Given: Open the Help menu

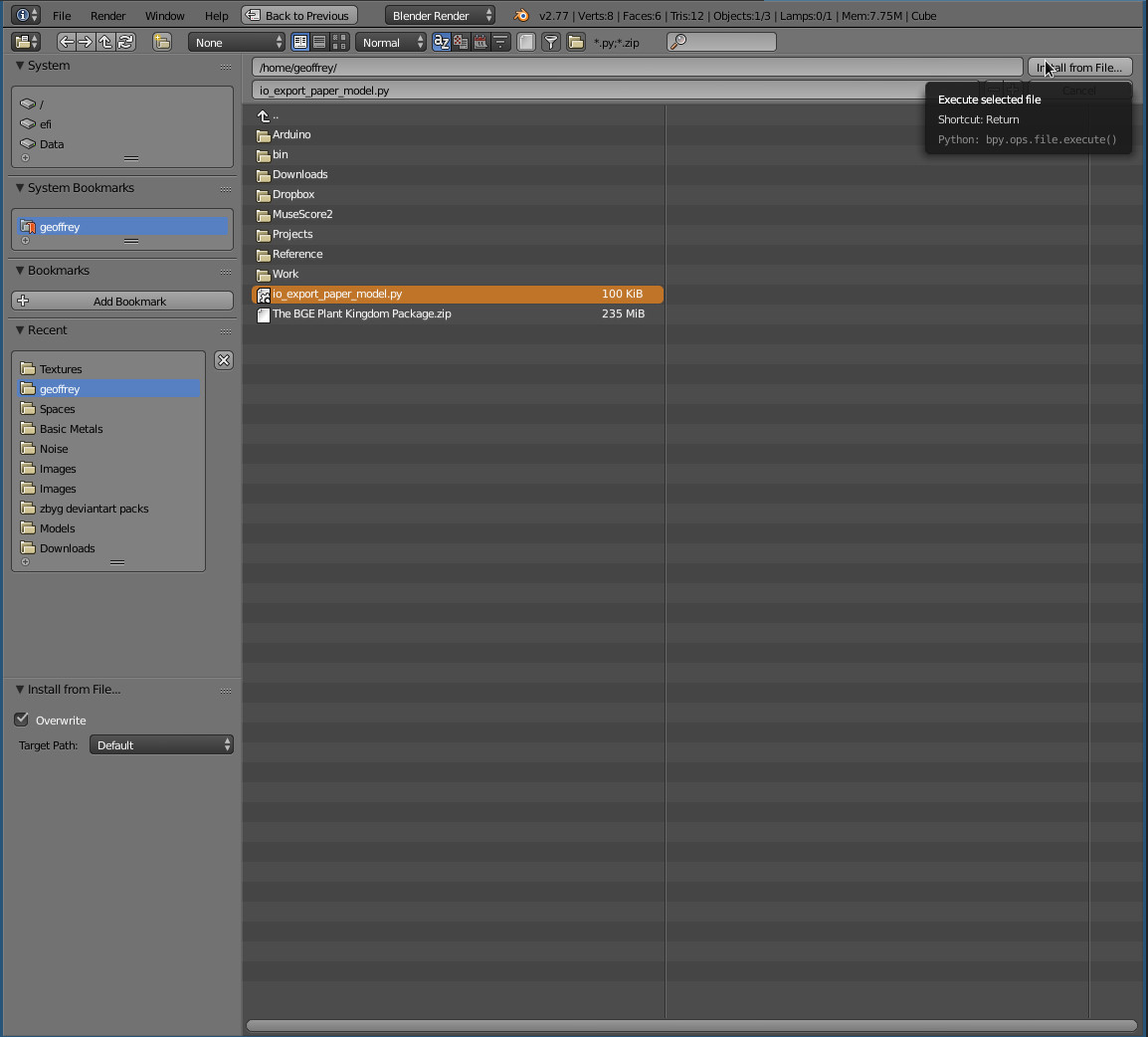Looking at the screenshot, I should 216,15.
